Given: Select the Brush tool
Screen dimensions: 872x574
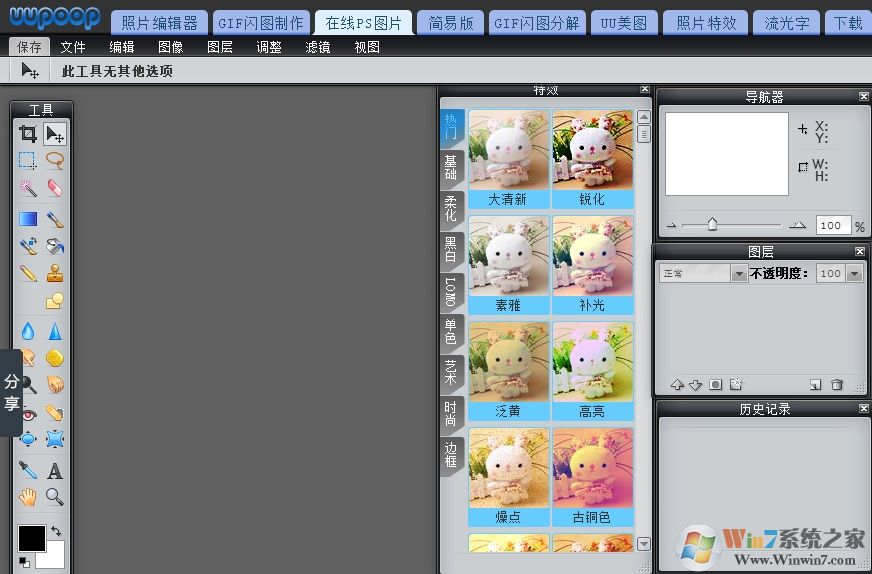Looking at the screenshot, I should pyautogui.click(x=55, y=219).
